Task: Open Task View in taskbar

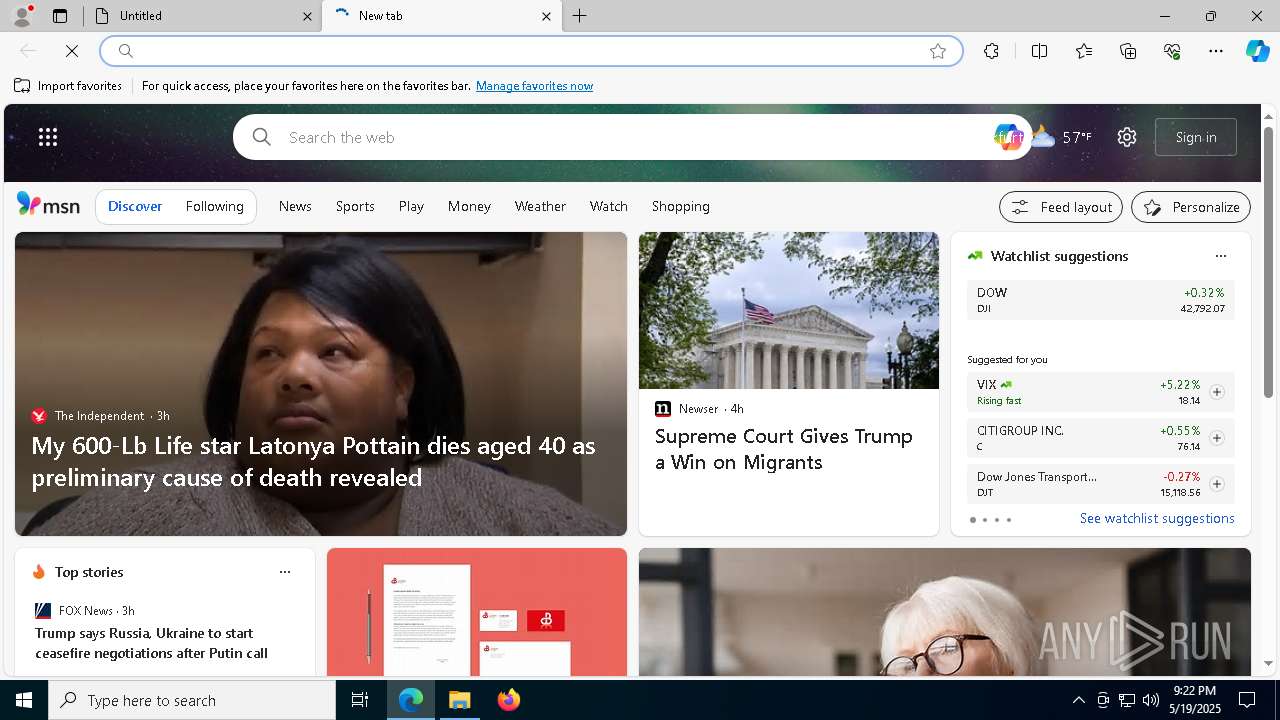Action: point(360,700)
